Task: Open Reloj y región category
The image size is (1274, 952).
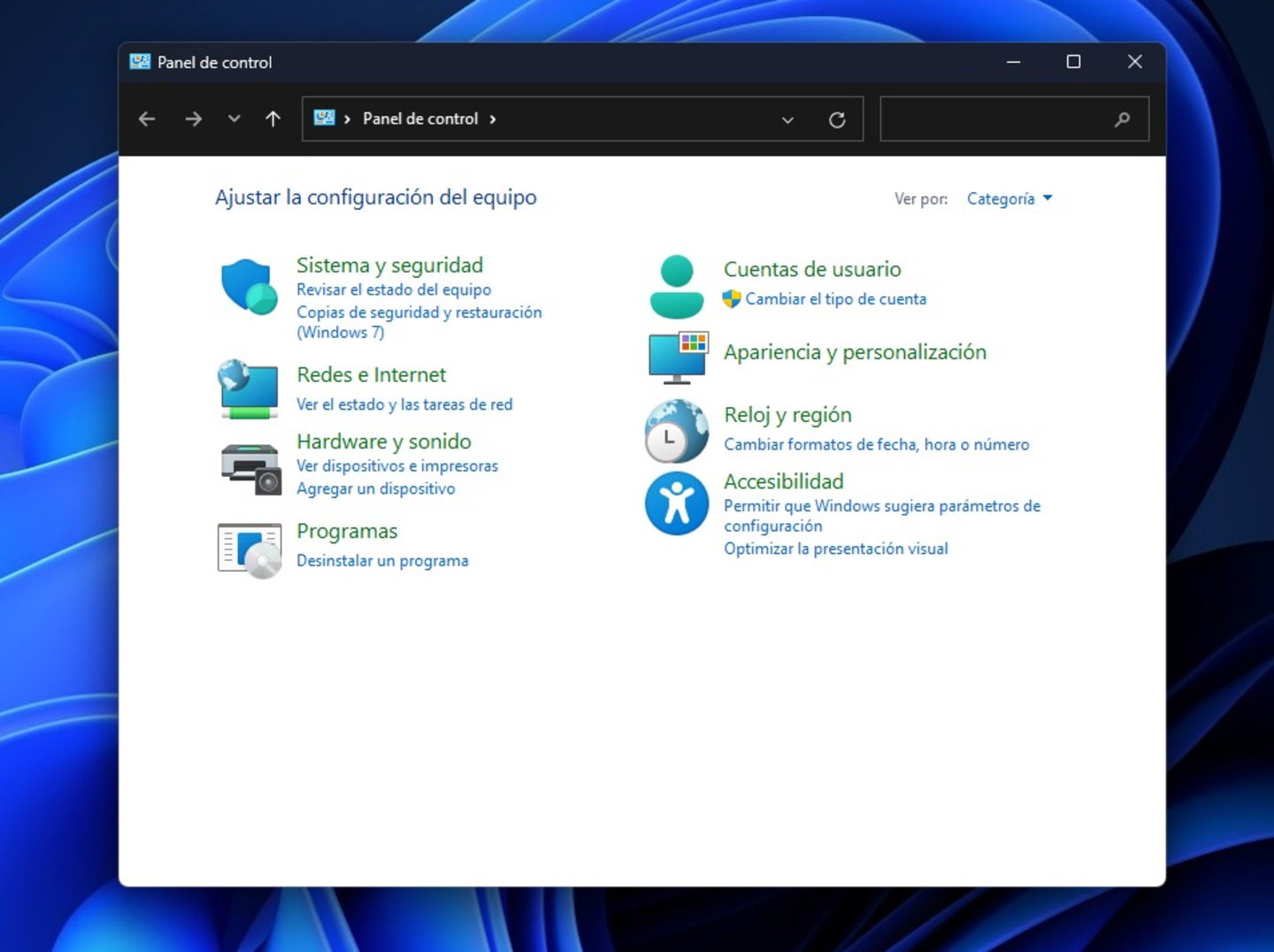Action: pyautogui.click(x=787, y=415)
